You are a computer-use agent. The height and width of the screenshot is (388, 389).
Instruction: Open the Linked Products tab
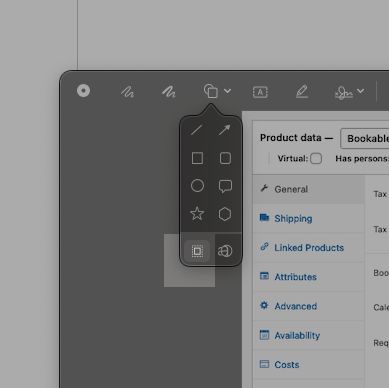(x=309, y=248)
